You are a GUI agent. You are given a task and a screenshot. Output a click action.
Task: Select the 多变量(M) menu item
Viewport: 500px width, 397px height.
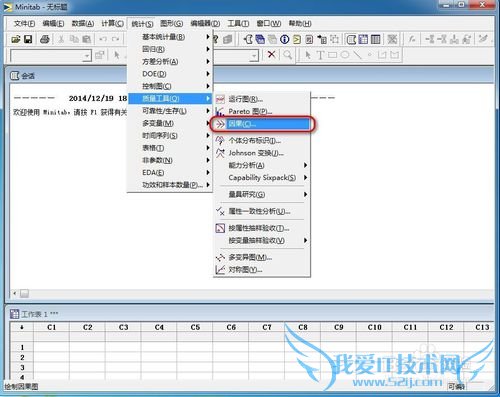click(170, 123)
